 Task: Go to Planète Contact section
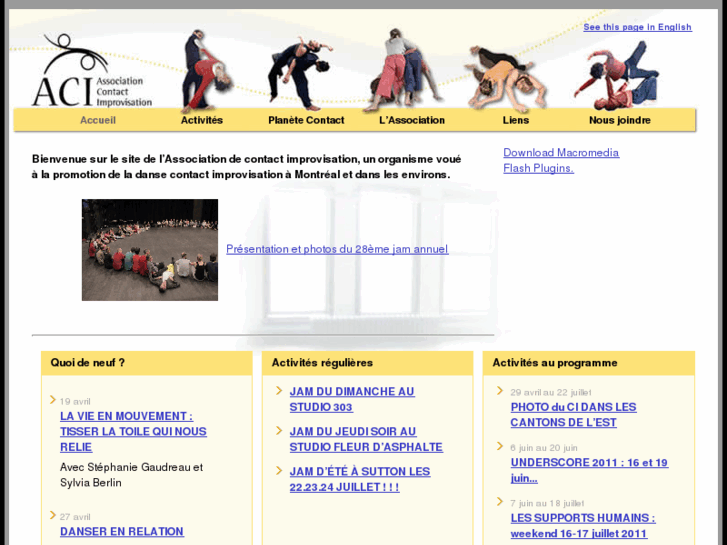click(306, 120)
